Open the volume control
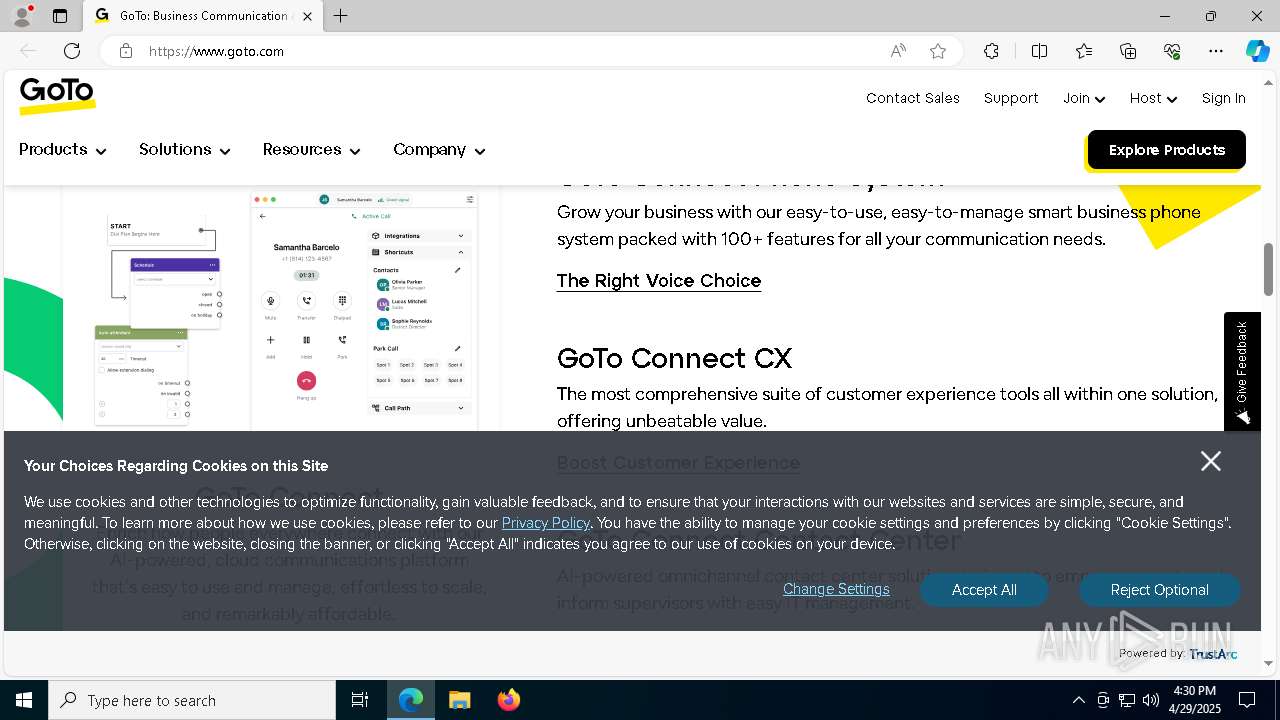Image resolution: width=1280 pixels, height=720 pixels. [x=1151, y=700]
